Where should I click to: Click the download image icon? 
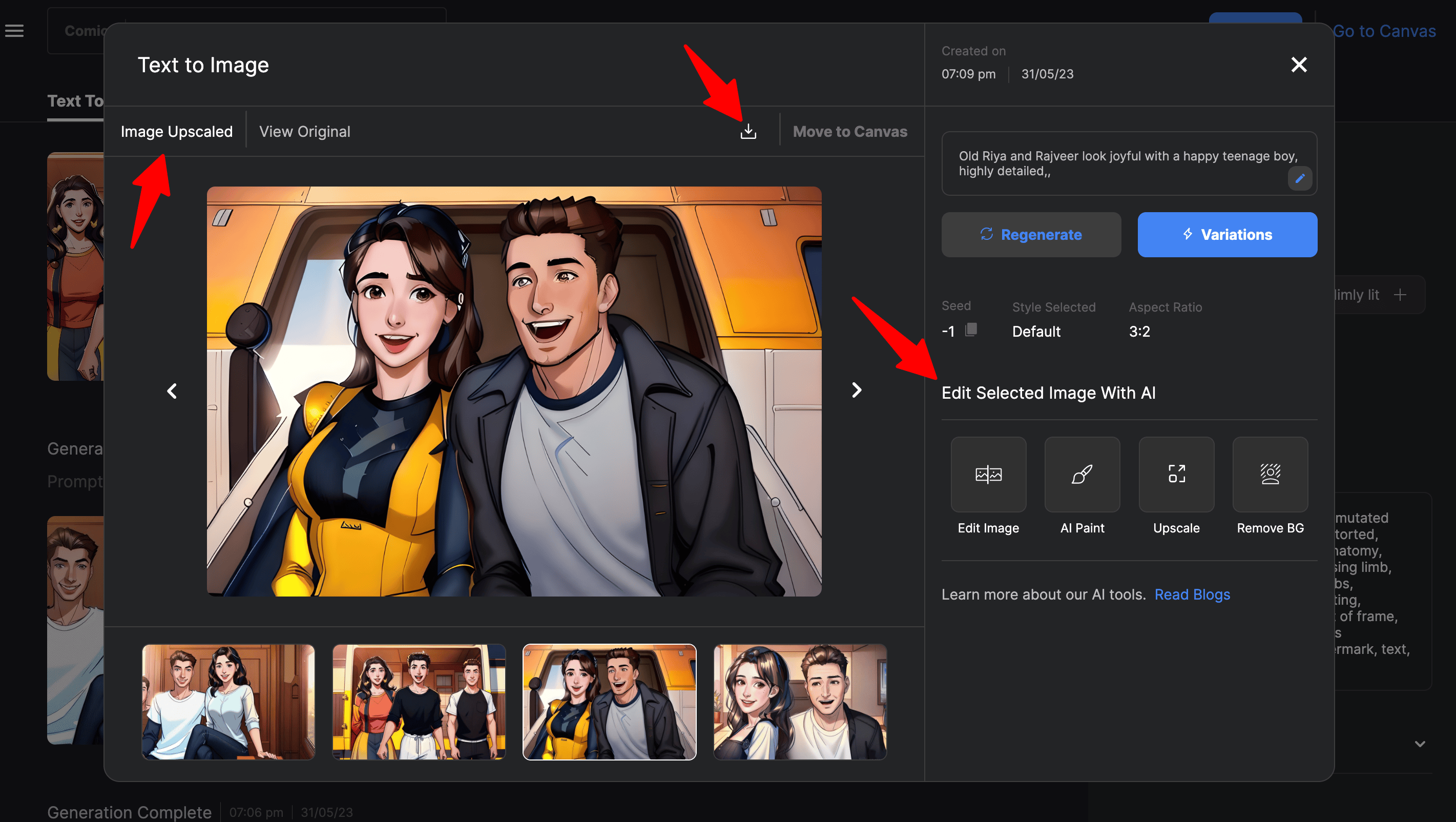coord(748,131)
